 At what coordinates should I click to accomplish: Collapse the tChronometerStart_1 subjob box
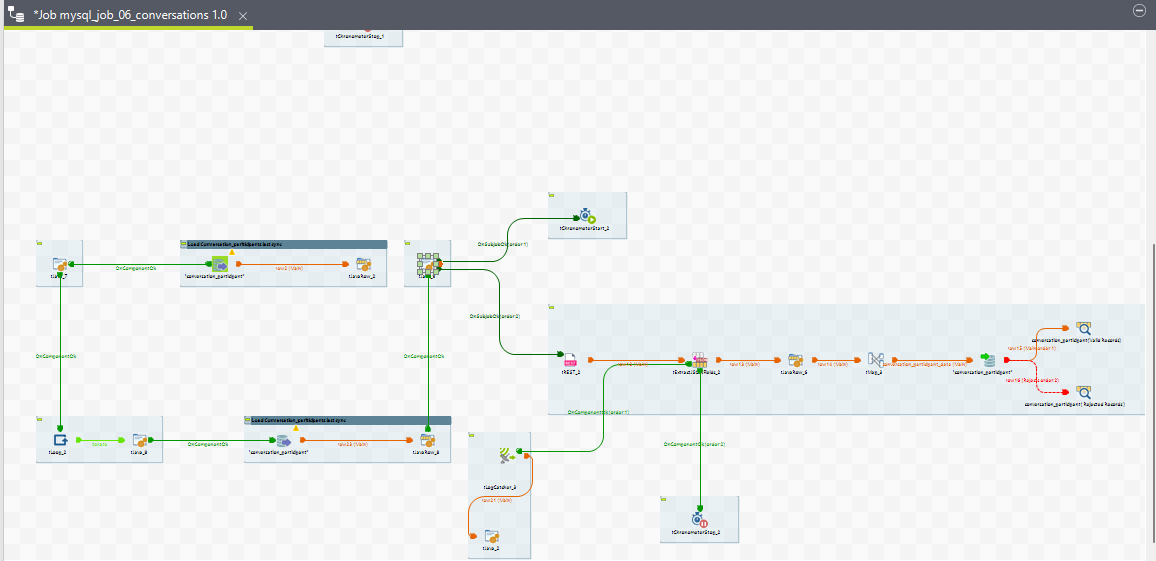point(551,196)
